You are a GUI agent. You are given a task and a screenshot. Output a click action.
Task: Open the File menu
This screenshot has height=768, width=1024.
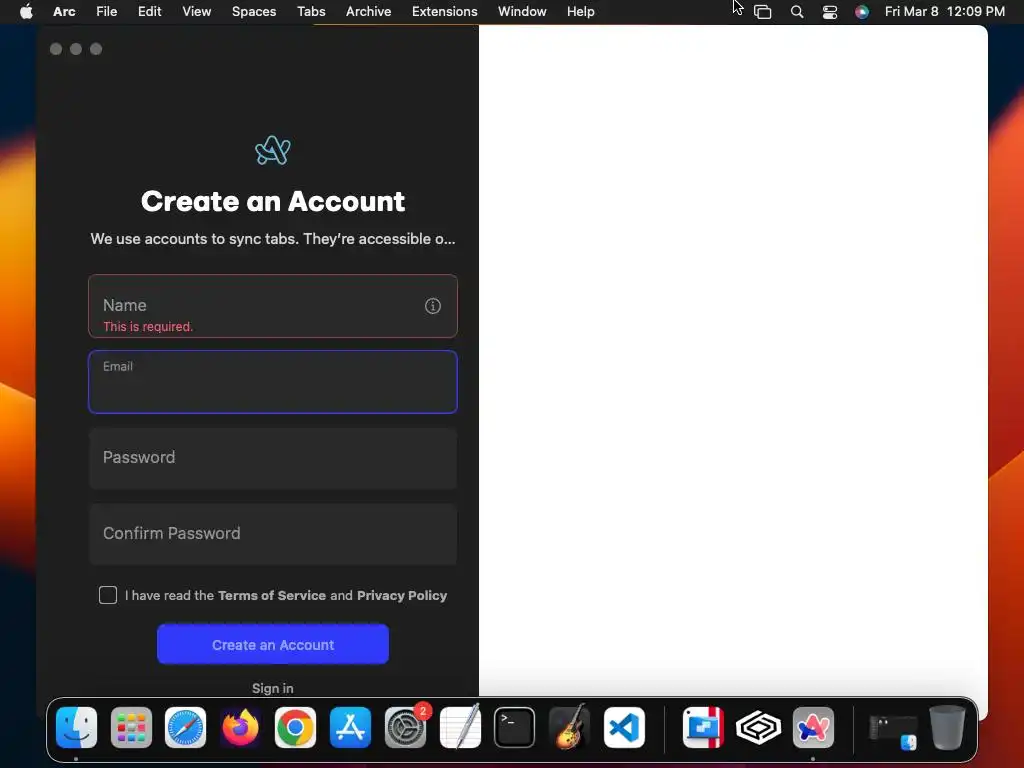click(106, 12)
